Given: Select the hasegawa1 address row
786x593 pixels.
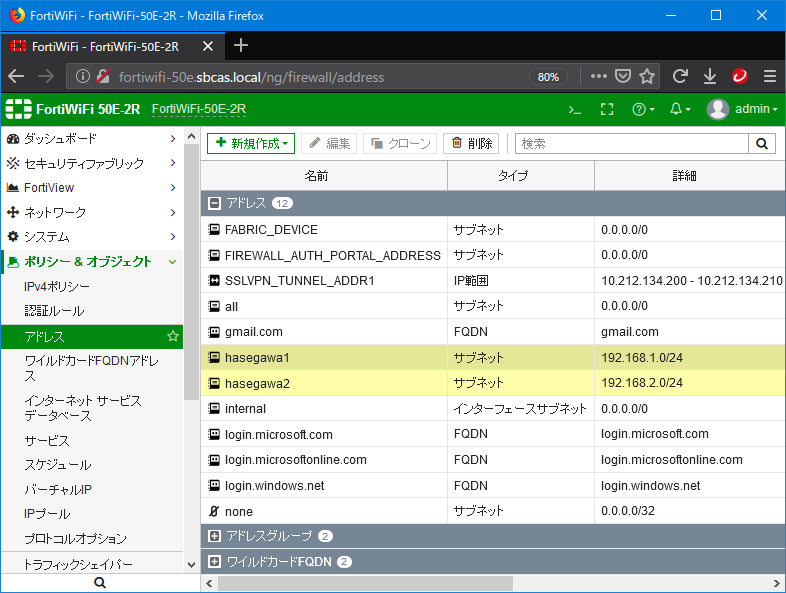Looking at the screenshot, I should (x=493, y=357).
